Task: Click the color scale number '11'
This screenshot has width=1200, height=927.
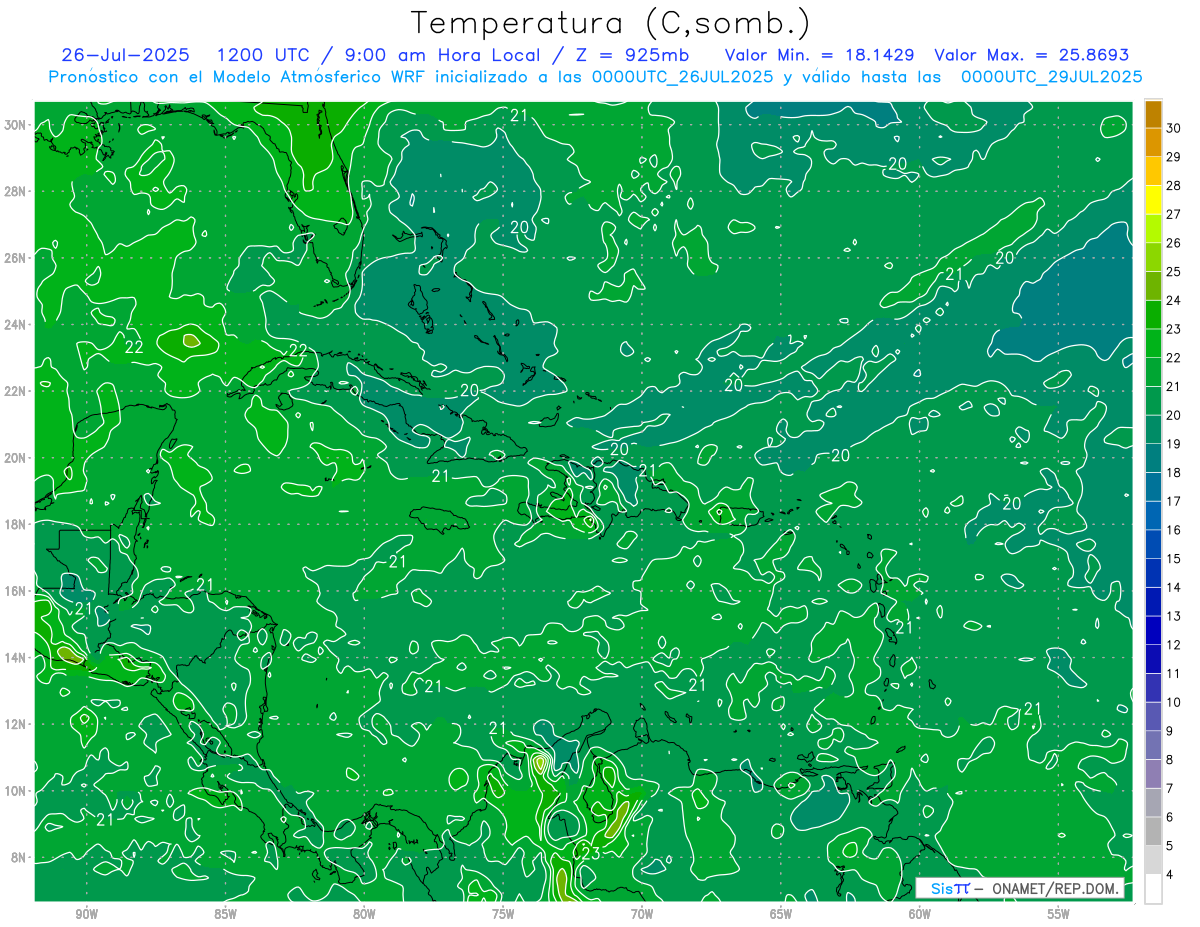Action: [x=1173, y=674]
